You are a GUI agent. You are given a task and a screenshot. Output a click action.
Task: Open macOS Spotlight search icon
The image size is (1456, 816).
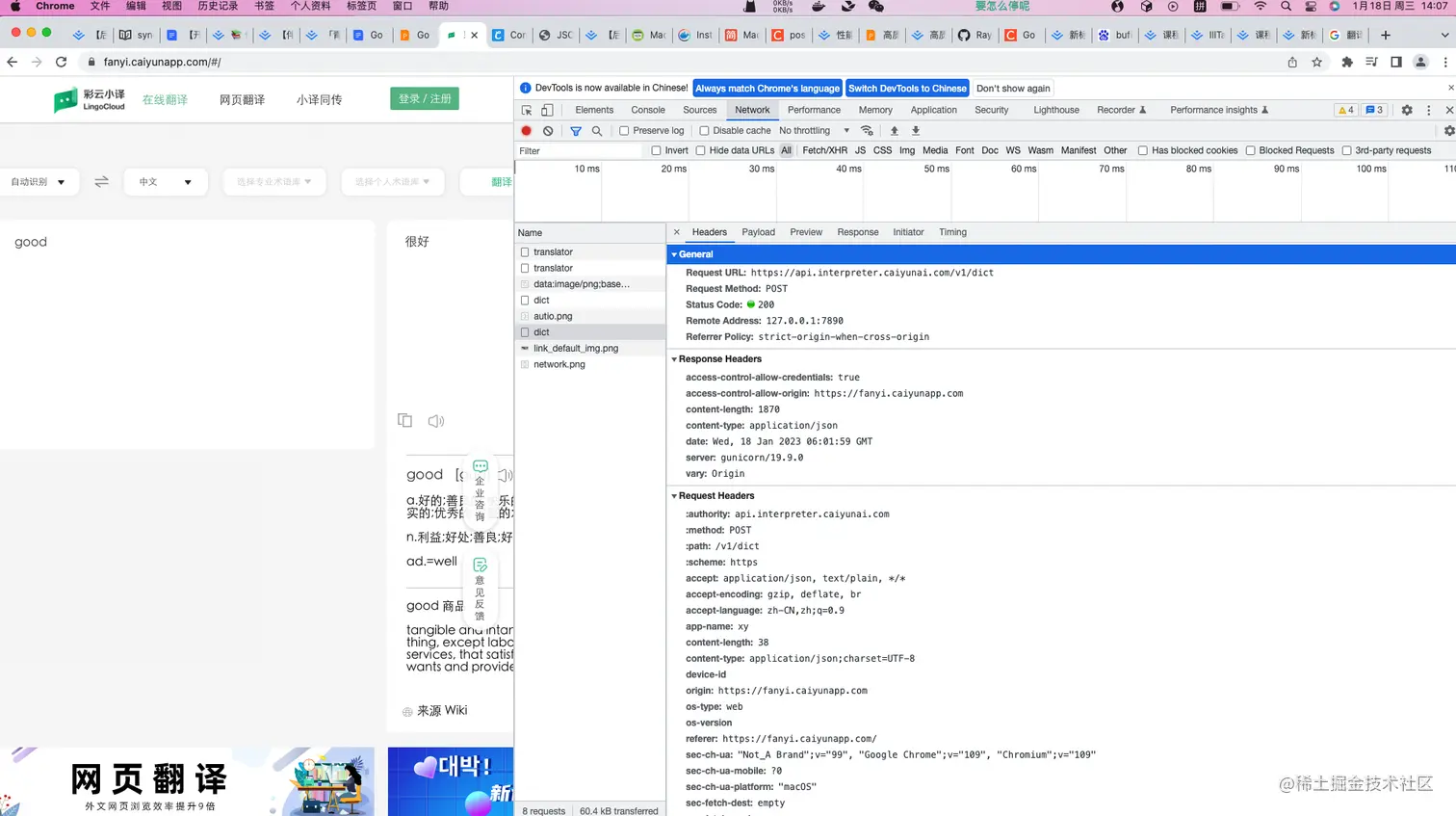click(x=1286, y=6)
